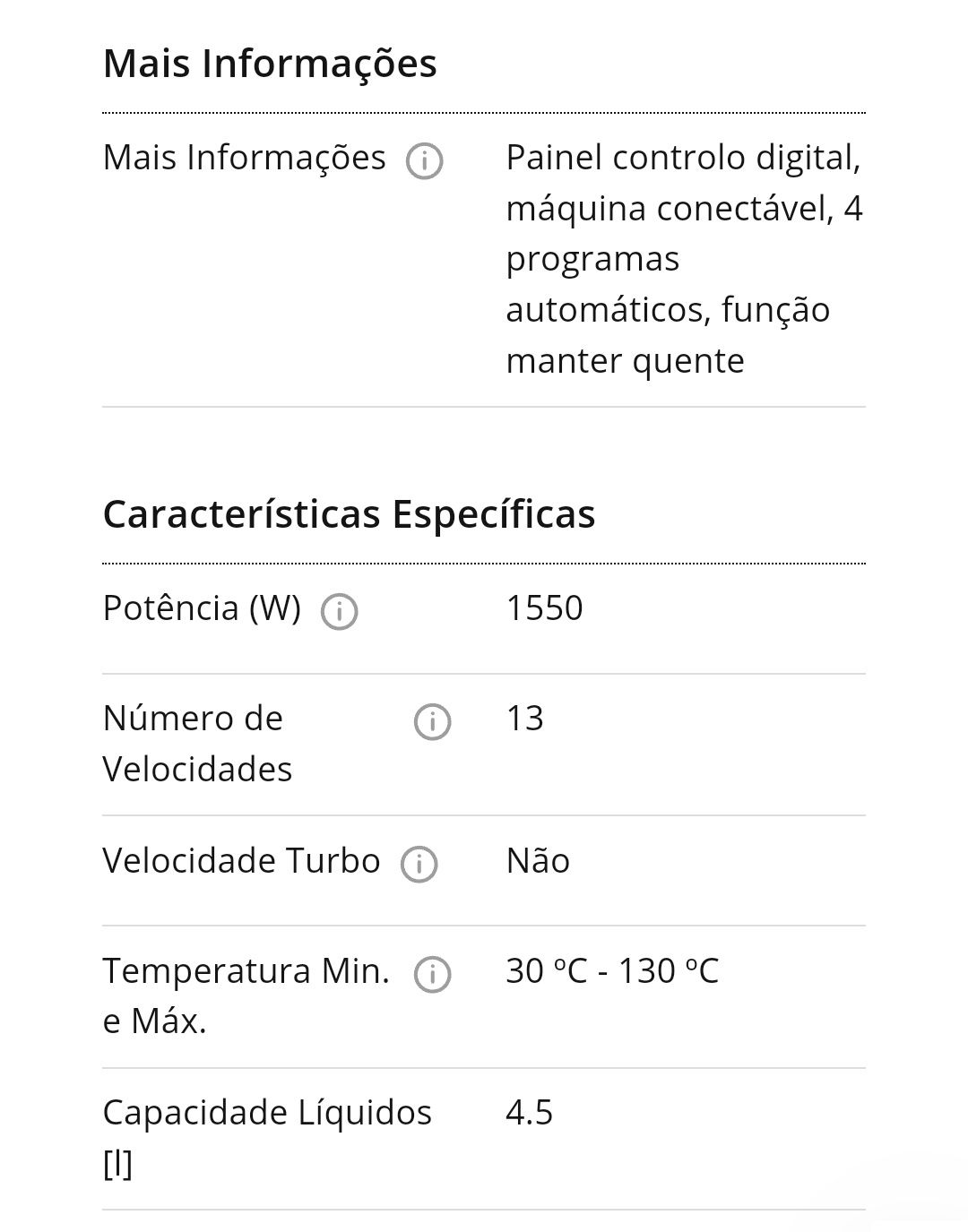Click the função manter quente text

coord(668,335)
